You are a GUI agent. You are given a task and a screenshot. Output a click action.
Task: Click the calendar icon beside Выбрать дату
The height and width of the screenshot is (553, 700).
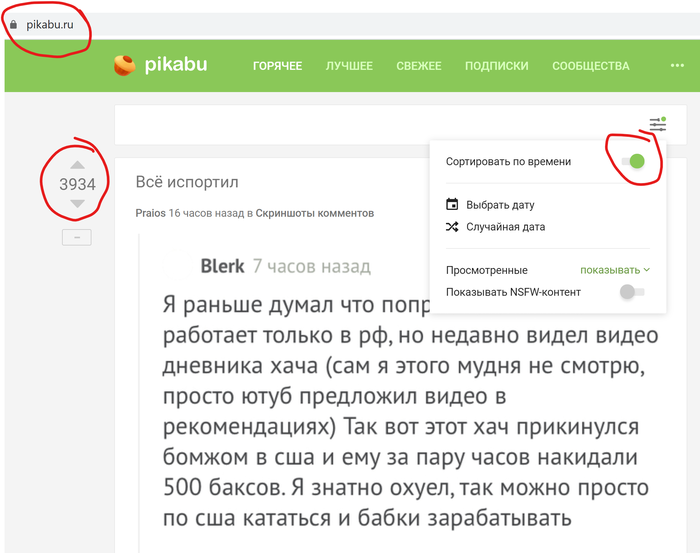(452, 204)
